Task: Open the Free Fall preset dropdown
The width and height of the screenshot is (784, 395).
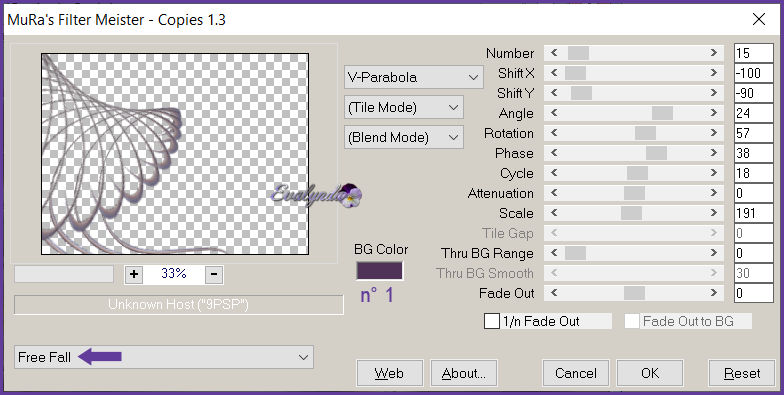Action: (164, 357)
